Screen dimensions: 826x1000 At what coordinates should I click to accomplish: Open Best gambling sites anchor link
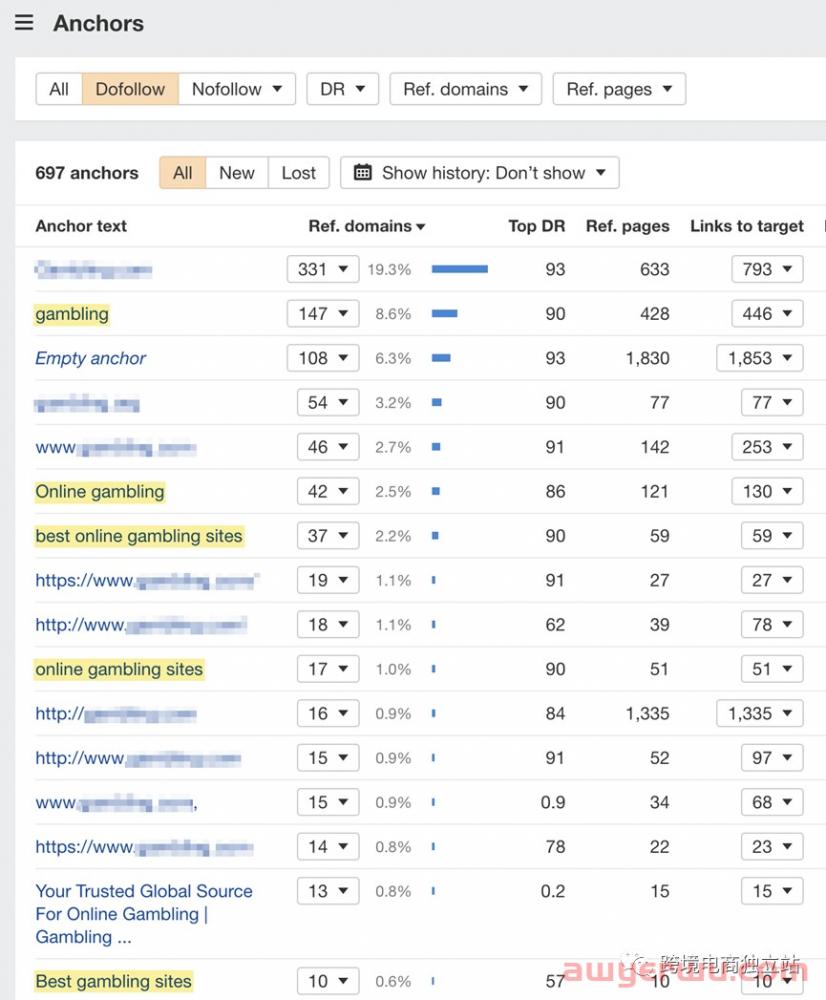(x=114, y=981)
